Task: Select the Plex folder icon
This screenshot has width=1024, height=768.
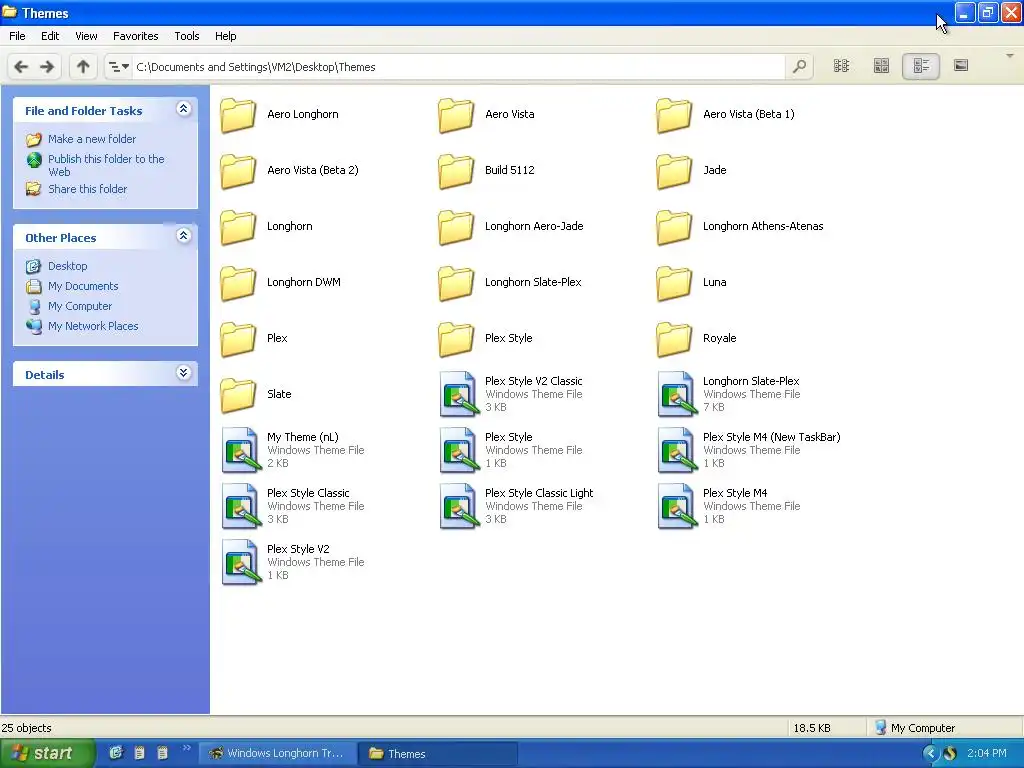Action: (x=238, y=339)
